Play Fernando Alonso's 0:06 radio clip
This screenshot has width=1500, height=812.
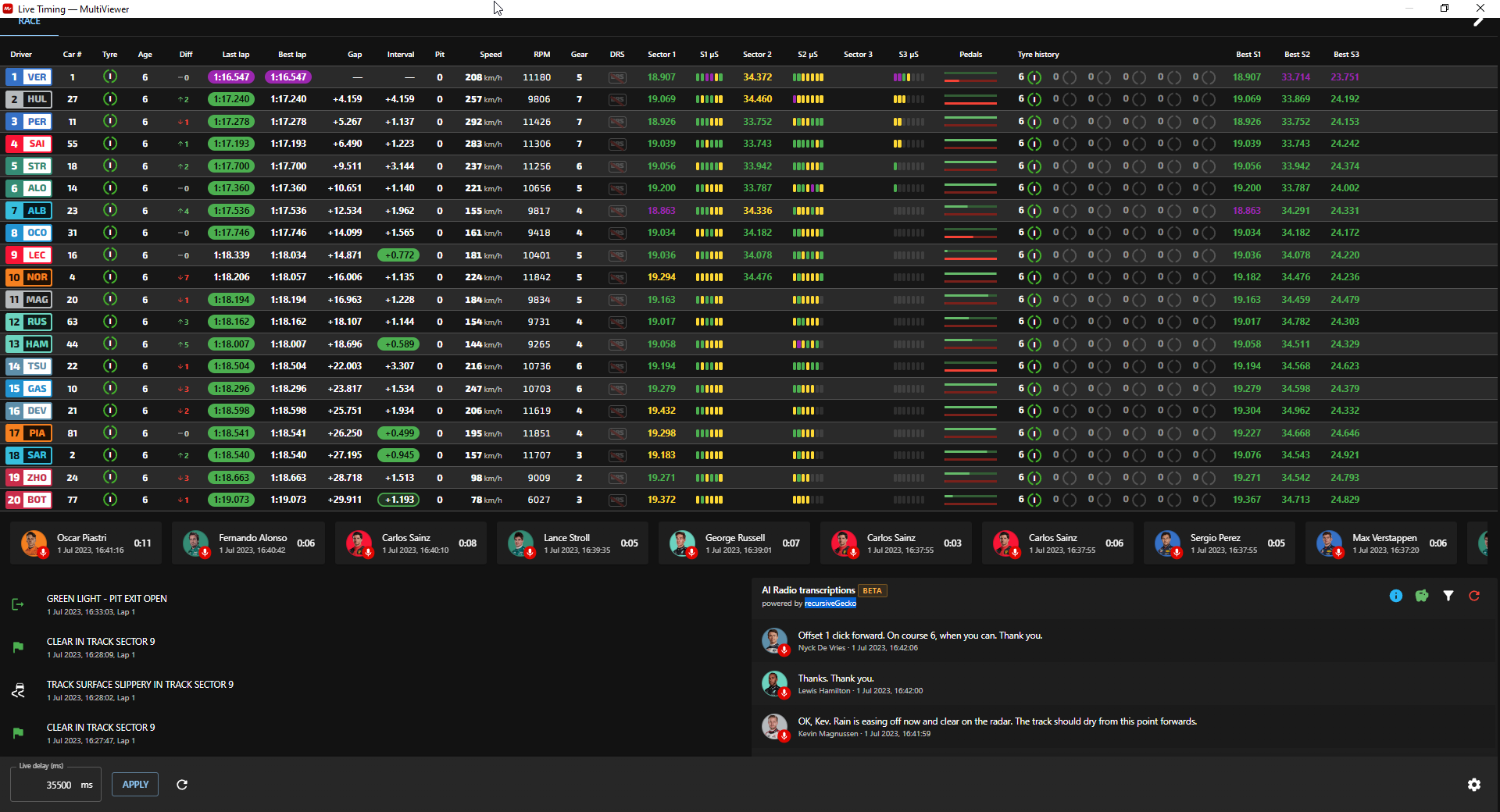click(x=196, y=543)
